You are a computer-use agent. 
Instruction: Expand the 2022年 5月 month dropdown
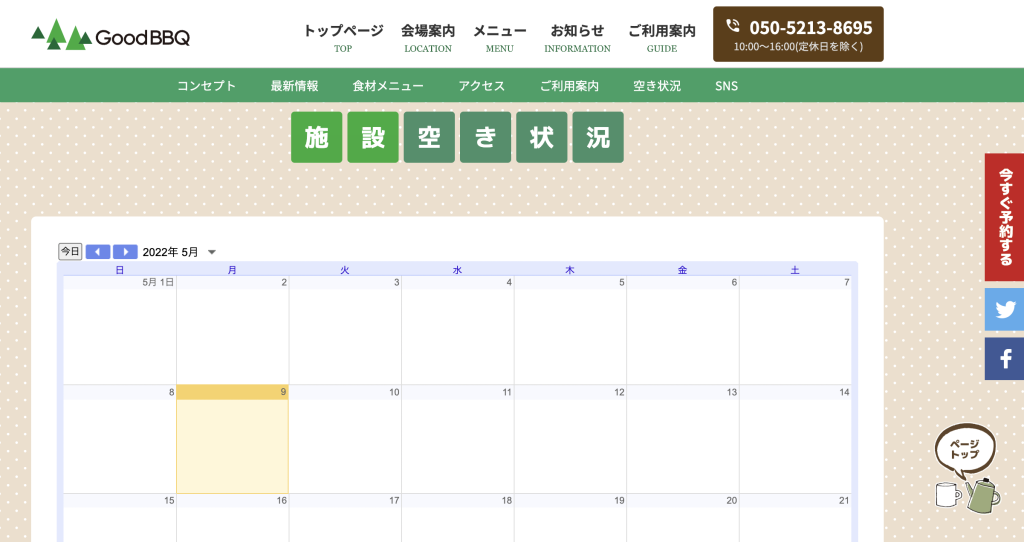(x=211, y=252)
